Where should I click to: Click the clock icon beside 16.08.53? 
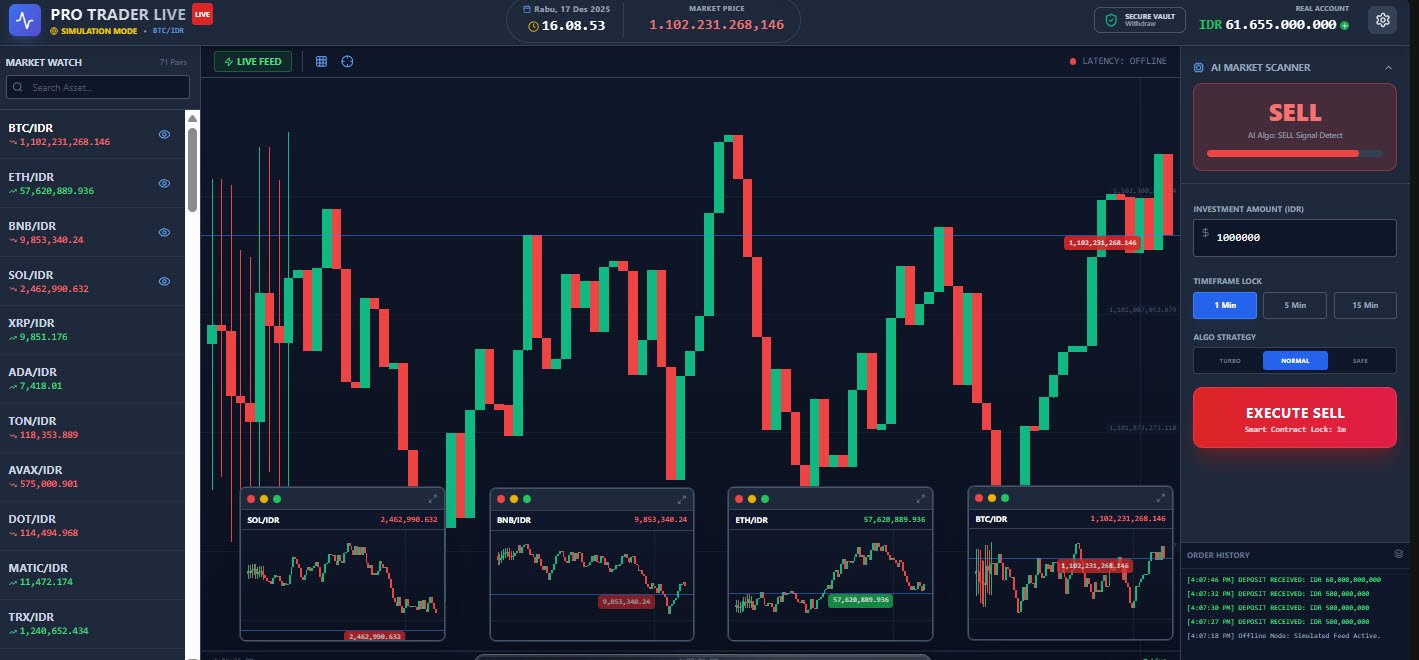[533, 26]
